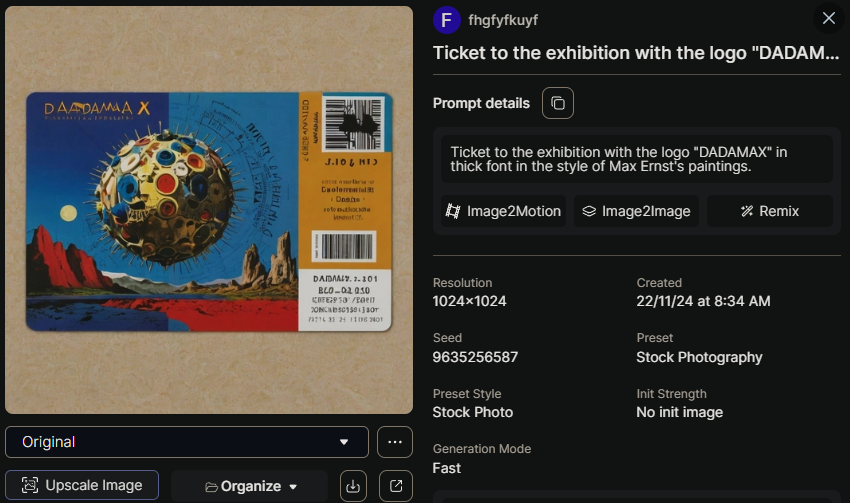Click the purple F user avatar
The width and height of the screenshot is (850, 503).
tap(446, 19)
